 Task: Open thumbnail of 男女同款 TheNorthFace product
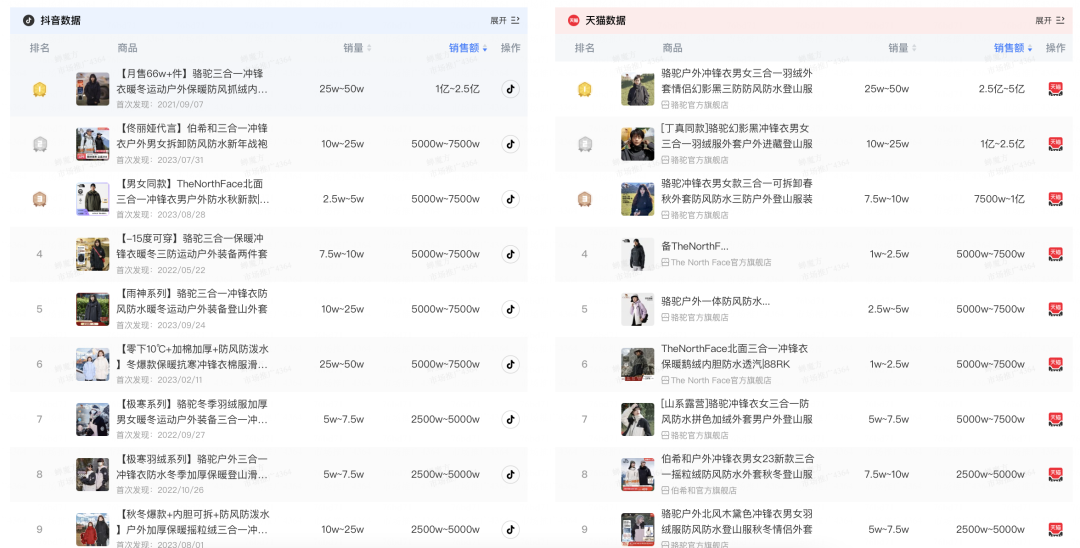(93, 199)
